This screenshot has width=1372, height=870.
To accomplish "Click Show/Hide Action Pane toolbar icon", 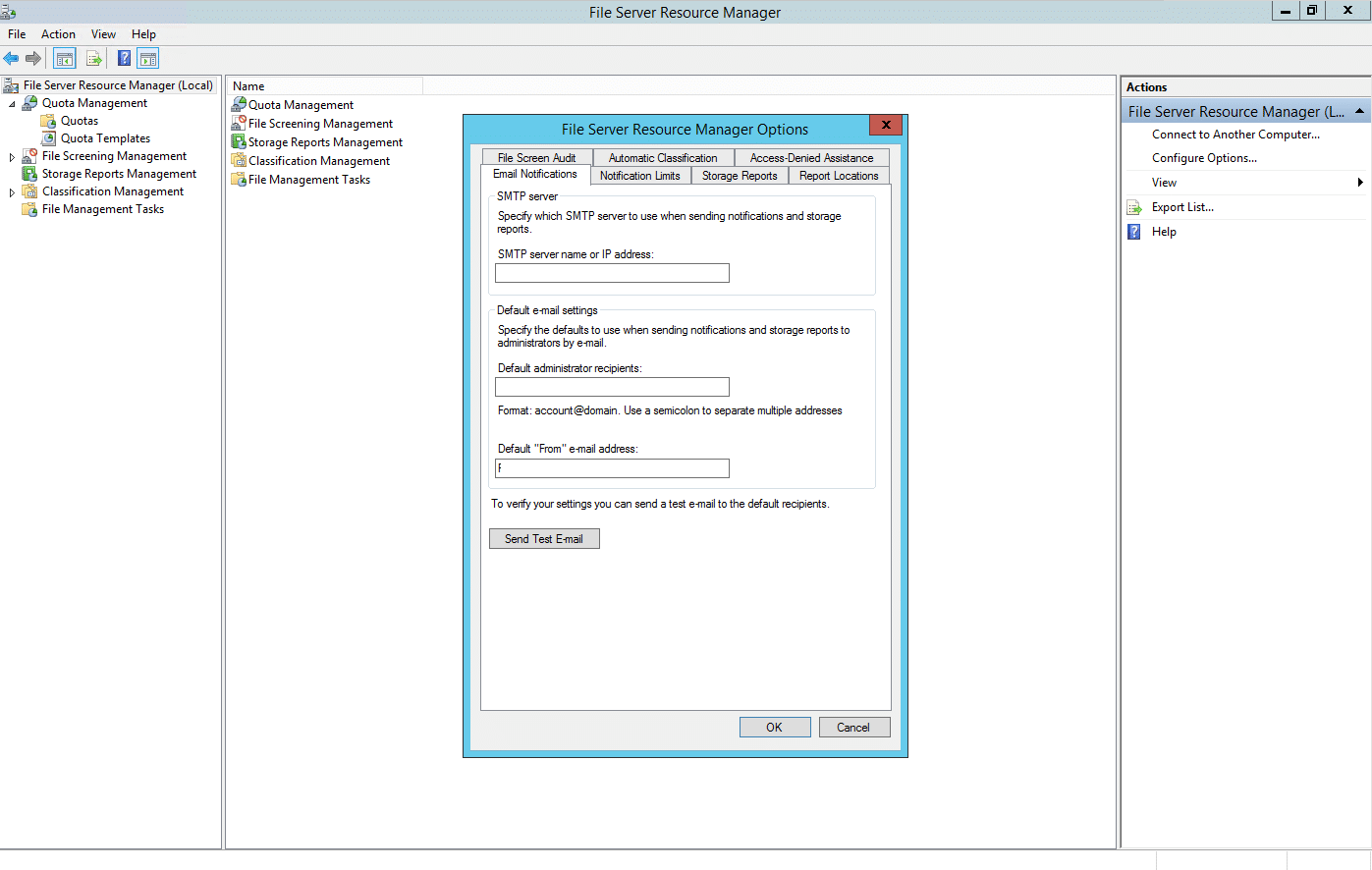I will click(148, 59).
